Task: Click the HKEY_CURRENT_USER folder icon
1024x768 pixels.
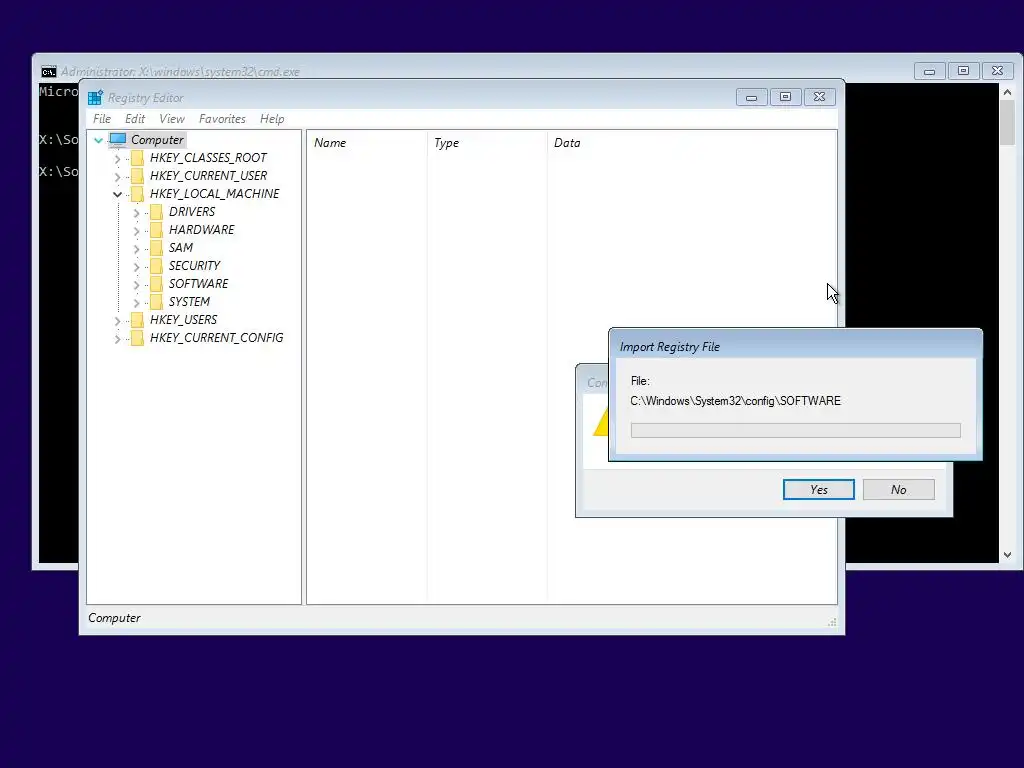Action: click(x=137, y=176)
